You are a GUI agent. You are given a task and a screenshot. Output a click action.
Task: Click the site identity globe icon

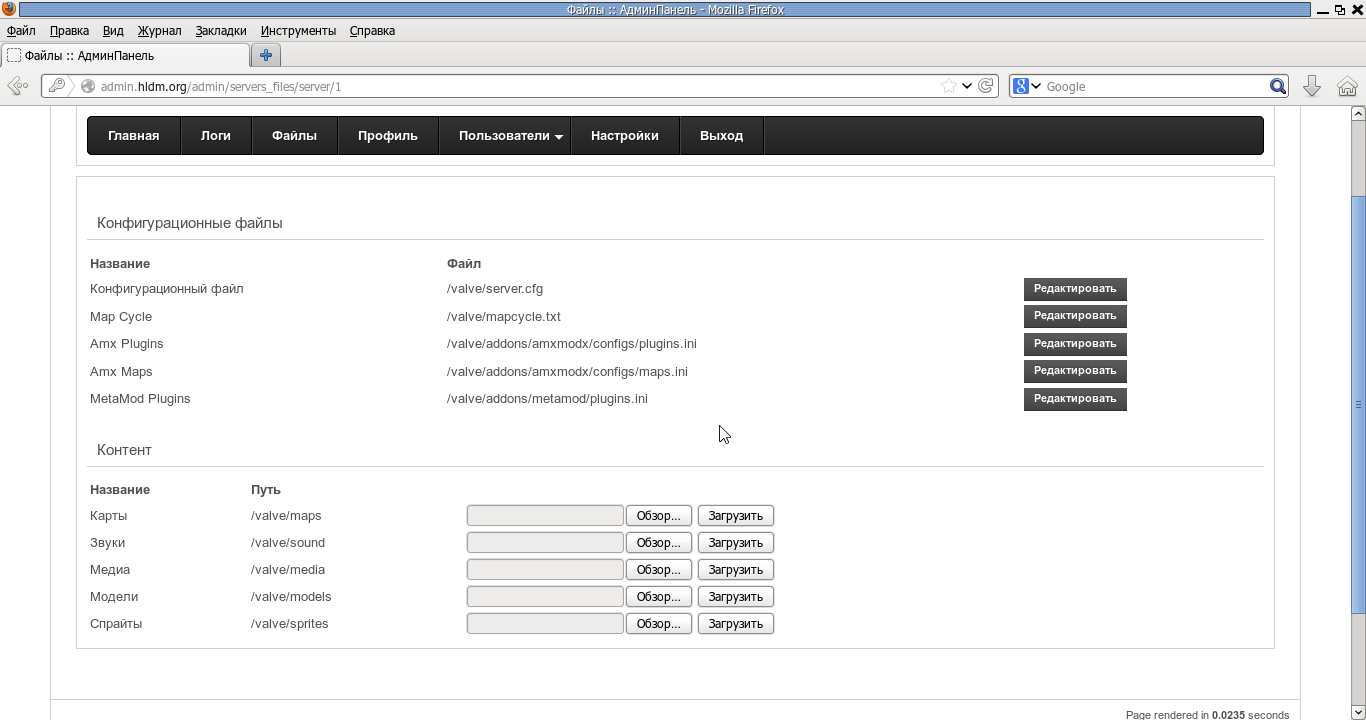(88, 86)
